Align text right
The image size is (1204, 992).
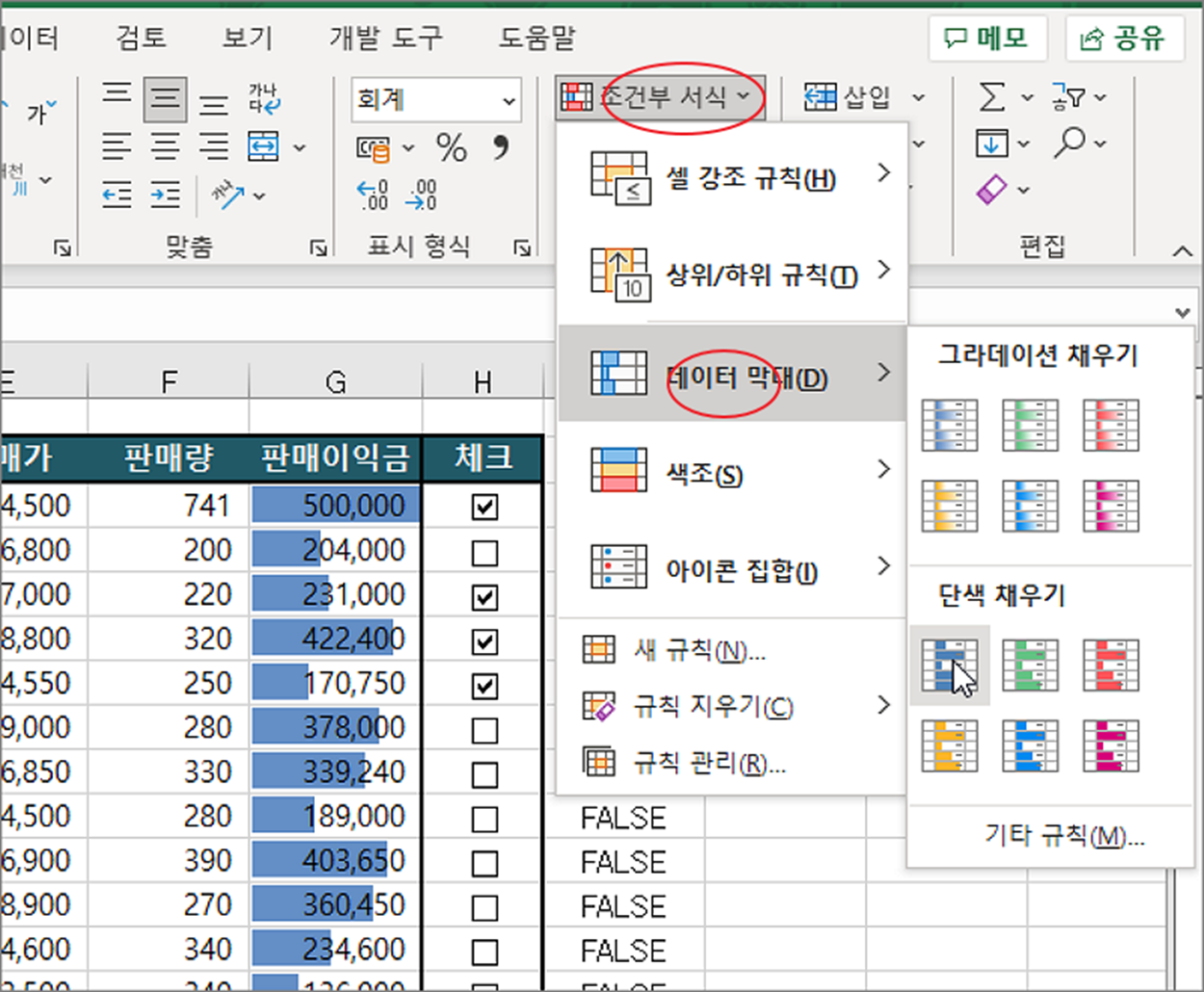[x=213, y=147]
